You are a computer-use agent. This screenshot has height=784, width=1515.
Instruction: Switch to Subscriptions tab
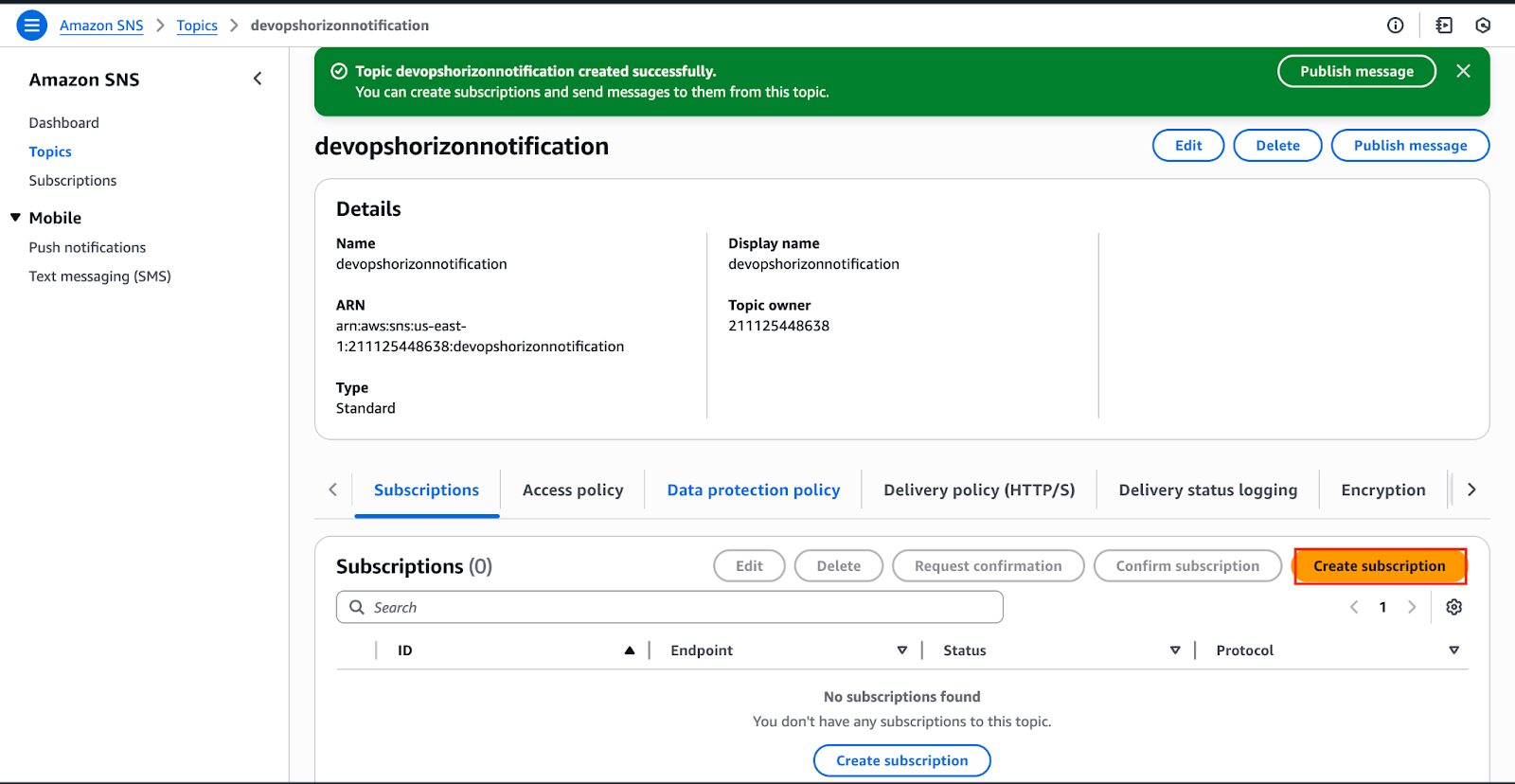[426, 490]
